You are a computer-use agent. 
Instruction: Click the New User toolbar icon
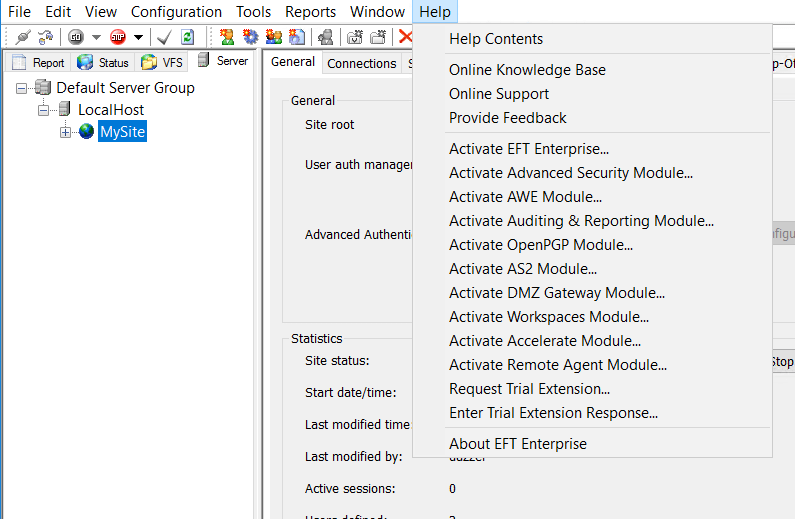[x=227, y=37]
